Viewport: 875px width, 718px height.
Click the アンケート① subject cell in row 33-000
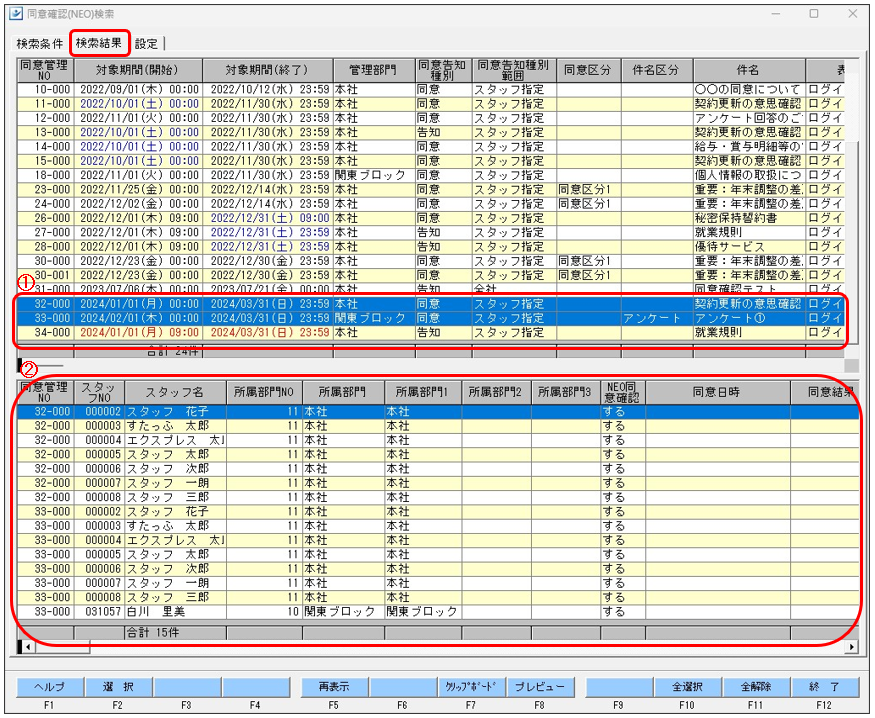point(749,319)
